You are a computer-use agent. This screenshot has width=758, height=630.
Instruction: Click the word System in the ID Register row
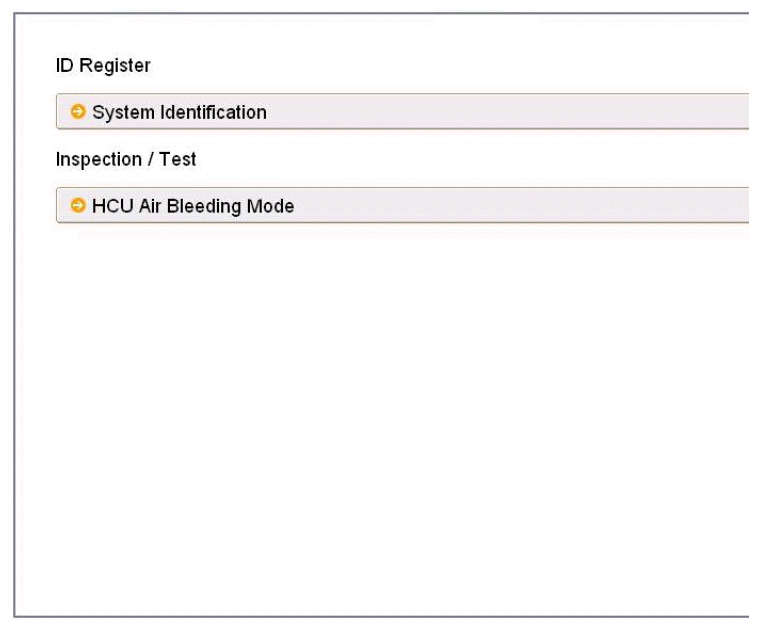123,113
